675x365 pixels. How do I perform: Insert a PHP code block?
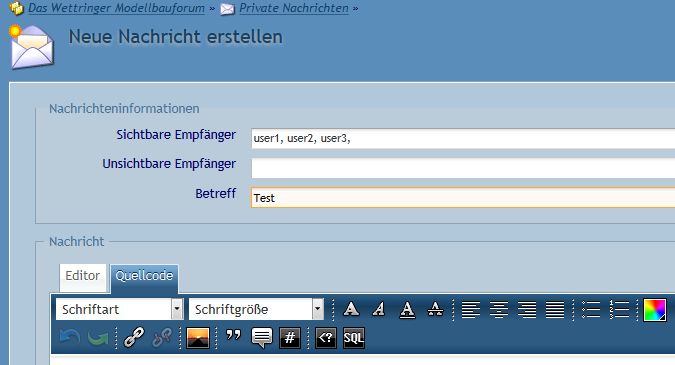[326, 338]
